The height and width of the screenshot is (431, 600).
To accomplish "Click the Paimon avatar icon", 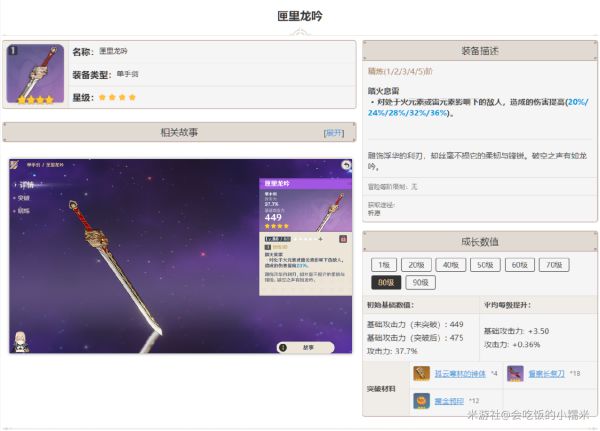I will tap(21, 341).
